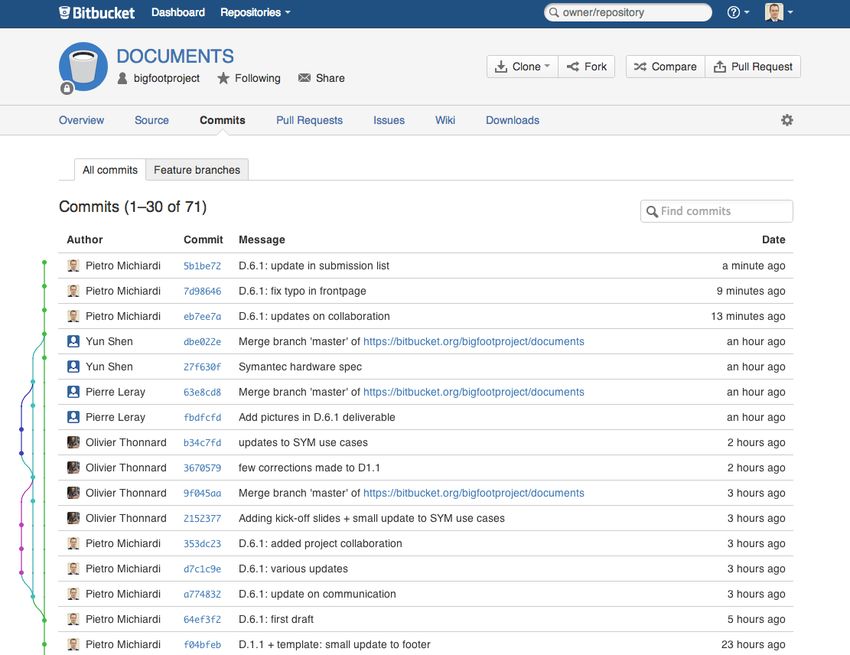850x655 pixels.
Task: Click the Compare button
Action: click(665, 67)
